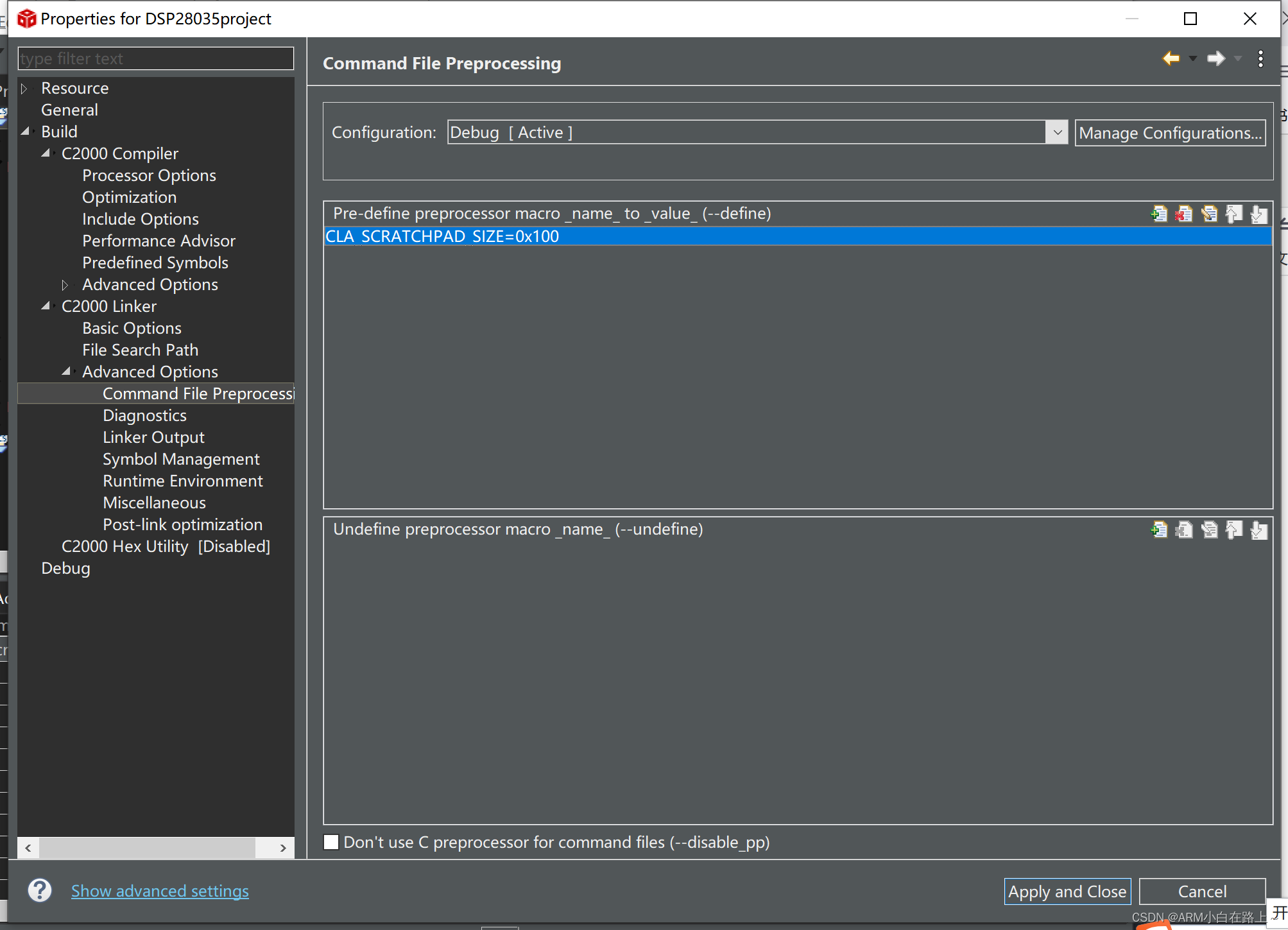The image size is (1288, 930).
Task: Select the C2000 Compiler label
Action: [x=120, y=153]
